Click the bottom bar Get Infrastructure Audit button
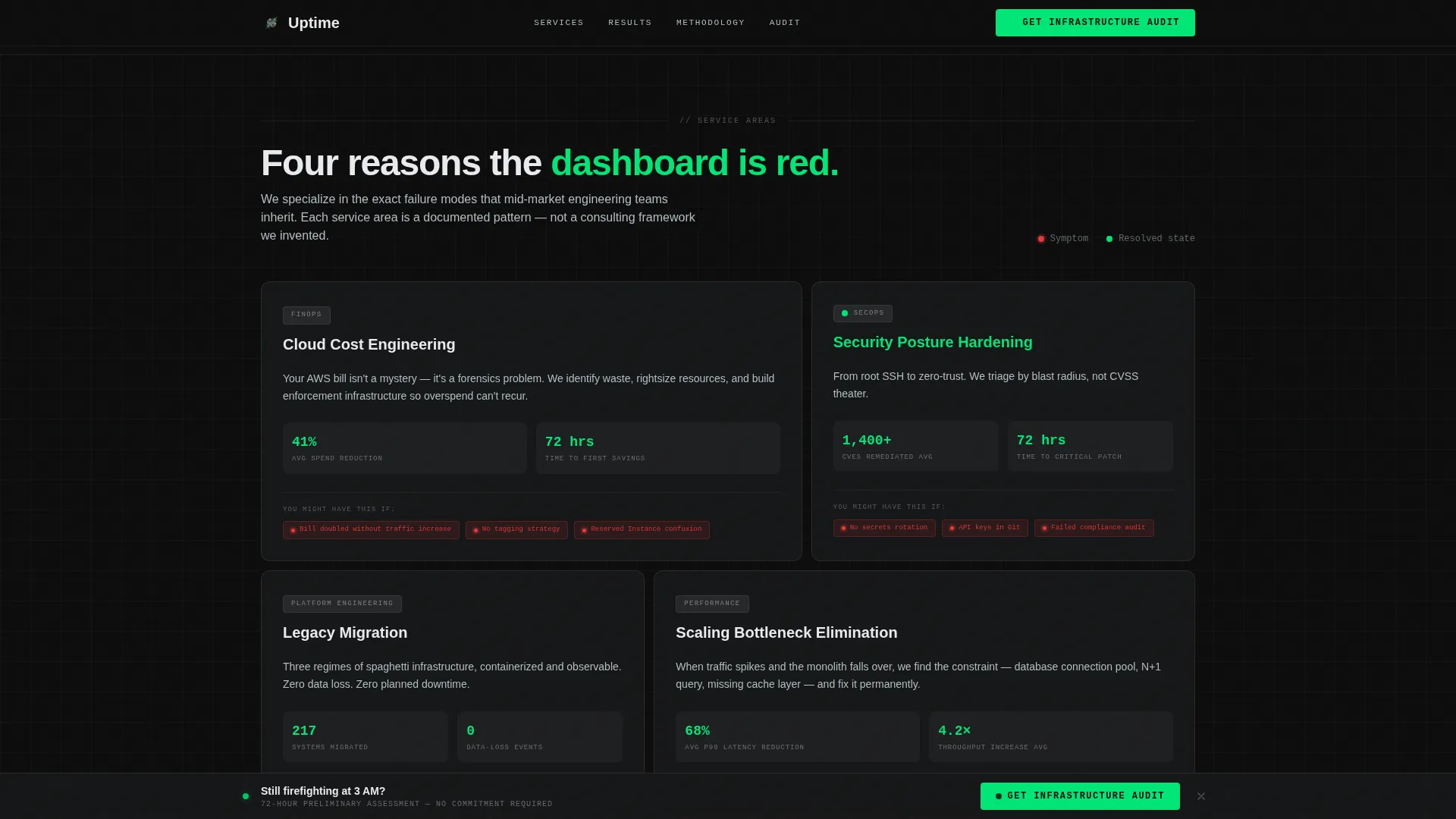The image size is (1456, 819). pos(1080,796)
